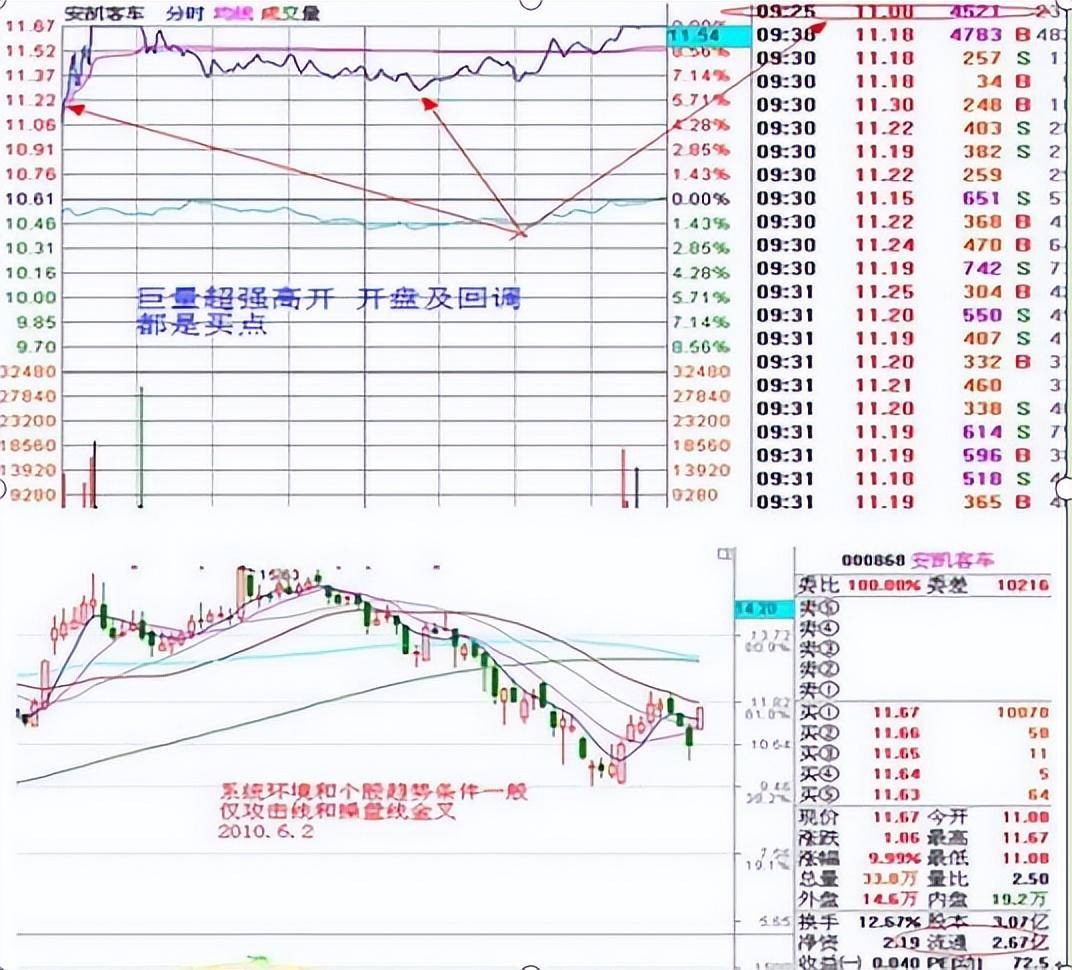Click the 今开 opening price value
1072x970 pixels.
(x=1026, y=818)
